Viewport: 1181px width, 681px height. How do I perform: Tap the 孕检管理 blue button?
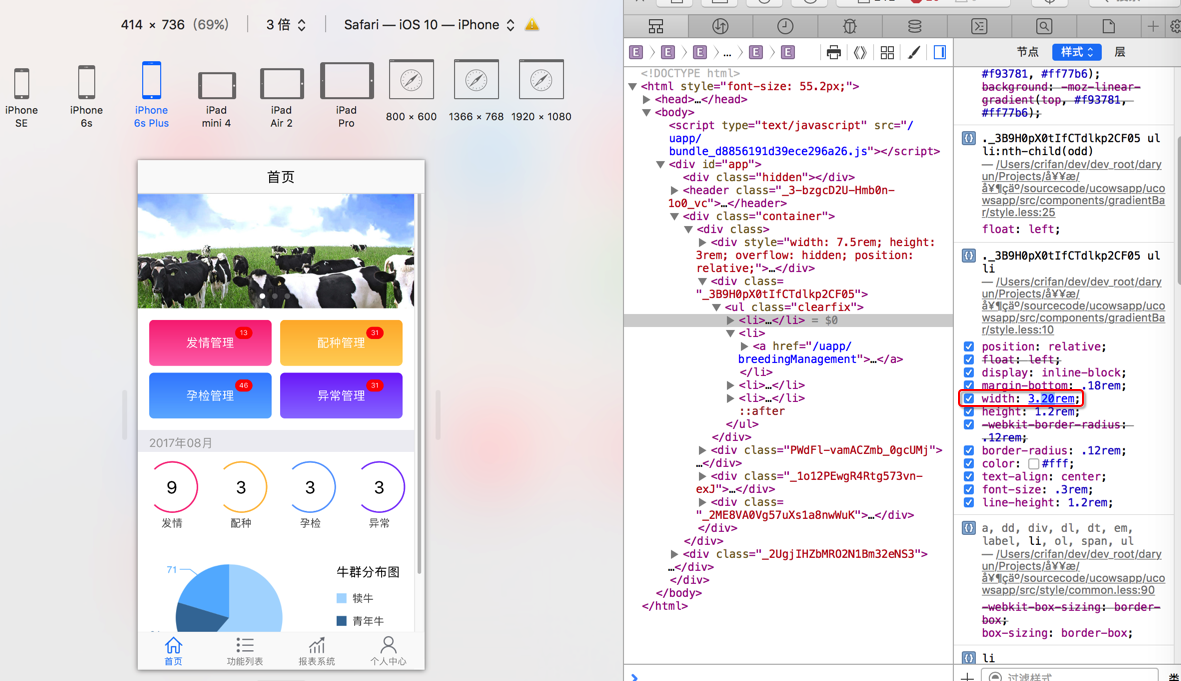tap(210, 395)
